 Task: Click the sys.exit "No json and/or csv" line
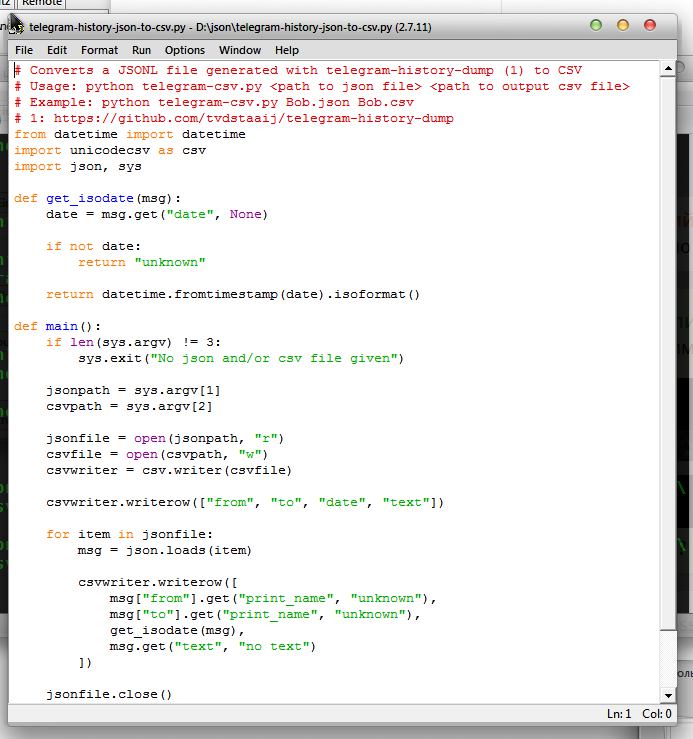[x=241, y=358]
